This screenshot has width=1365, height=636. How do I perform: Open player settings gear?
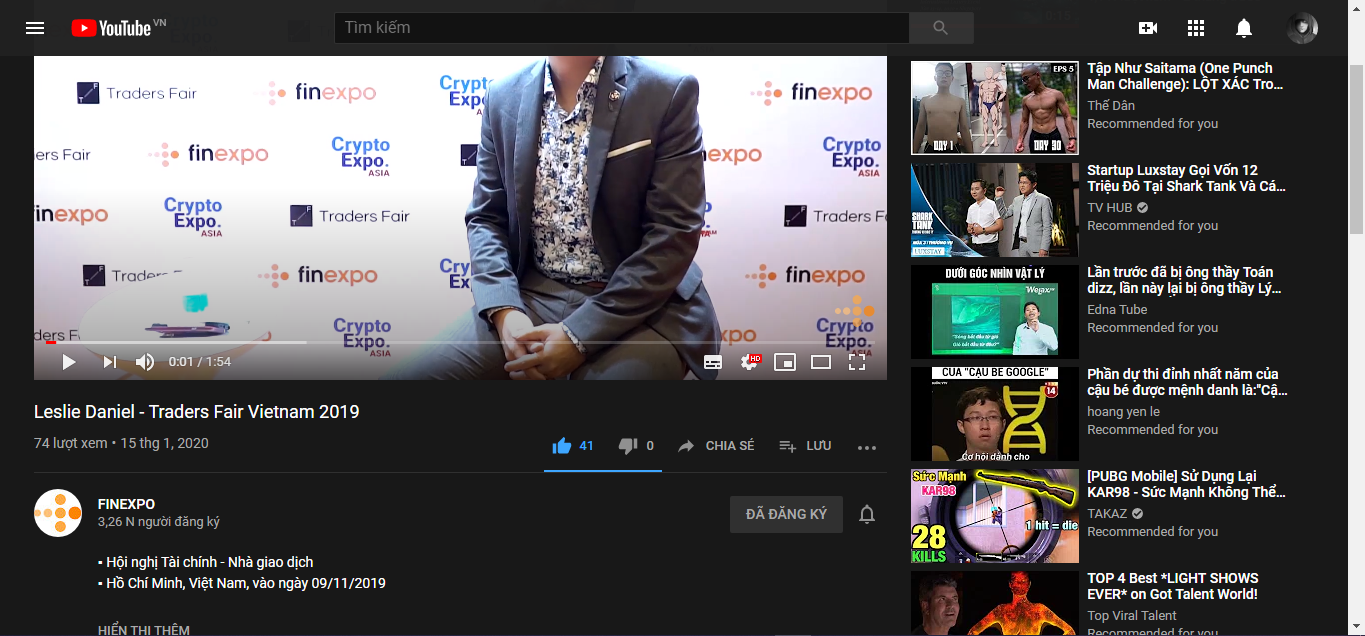[749, 362]
